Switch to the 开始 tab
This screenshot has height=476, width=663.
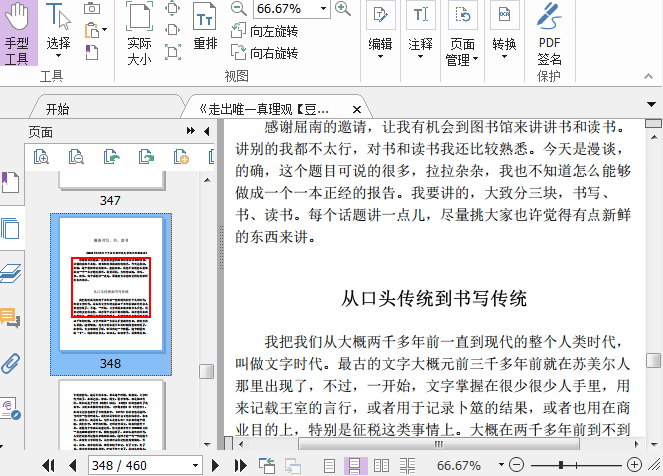pos(57,109)
